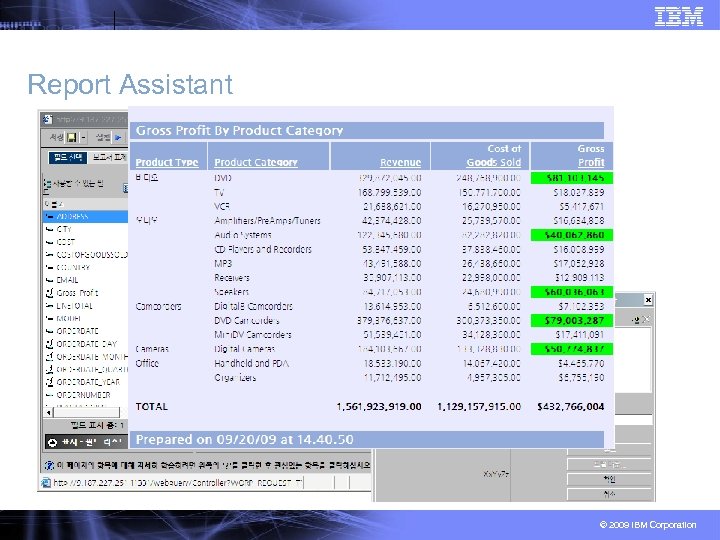Select the COUNTRY field in the list

click(x=85, y=267)
